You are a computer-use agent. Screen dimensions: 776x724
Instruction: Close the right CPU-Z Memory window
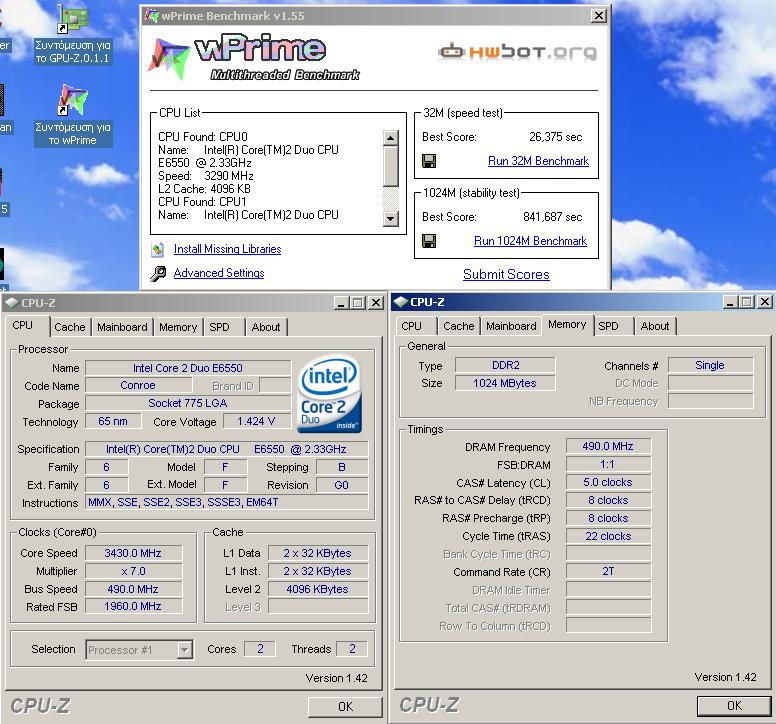pos(765,302)
